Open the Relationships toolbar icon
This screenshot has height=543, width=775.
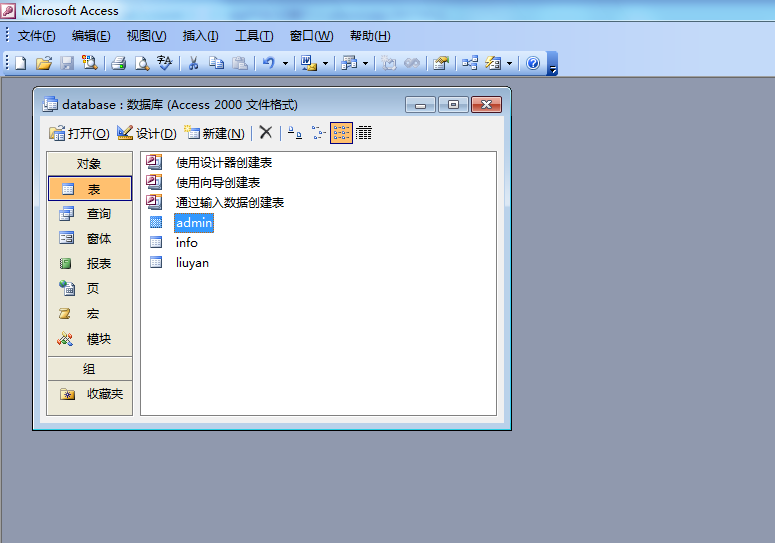point(470,63)
